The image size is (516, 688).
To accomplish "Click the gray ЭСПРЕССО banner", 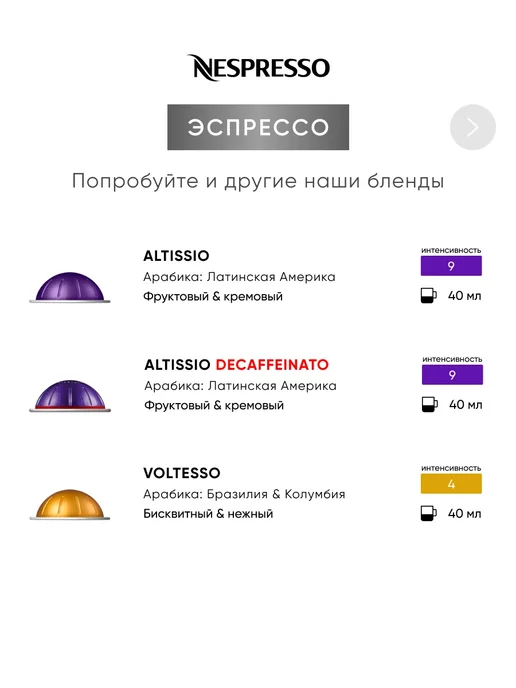I will [x=258, y=127].
